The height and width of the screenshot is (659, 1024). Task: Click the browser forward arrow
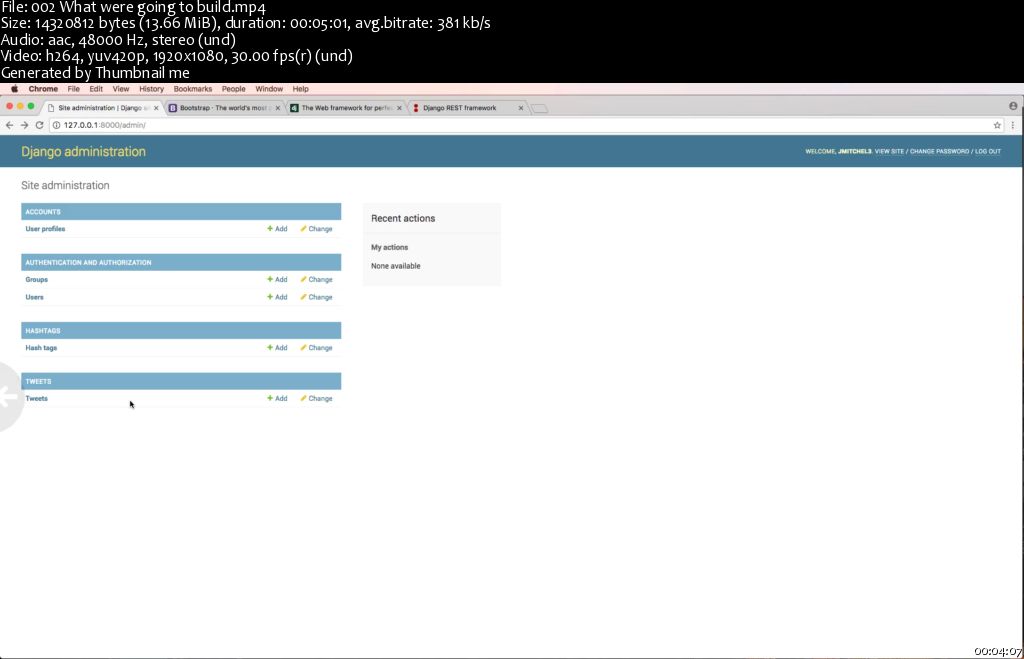coord(24,125)
